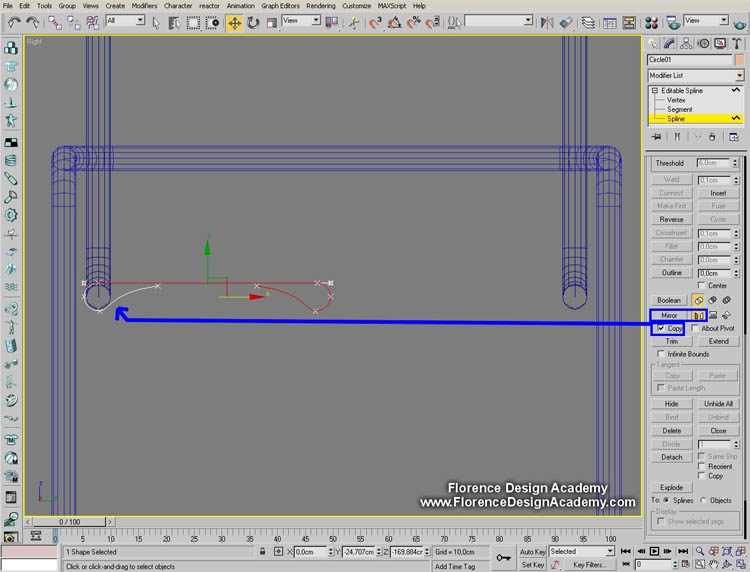
Task: Select the Move tool in toolbar
Action: [x=234, y=21]
